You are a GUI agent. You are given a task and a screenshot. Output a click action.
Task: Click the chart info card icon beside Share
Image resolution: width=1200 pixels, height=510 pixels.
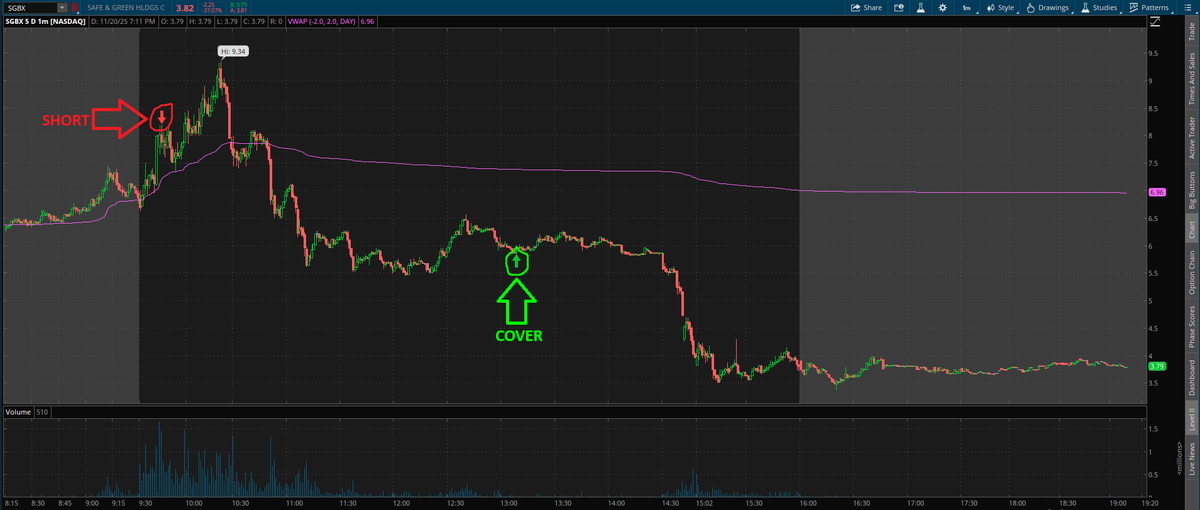point(898,8)
